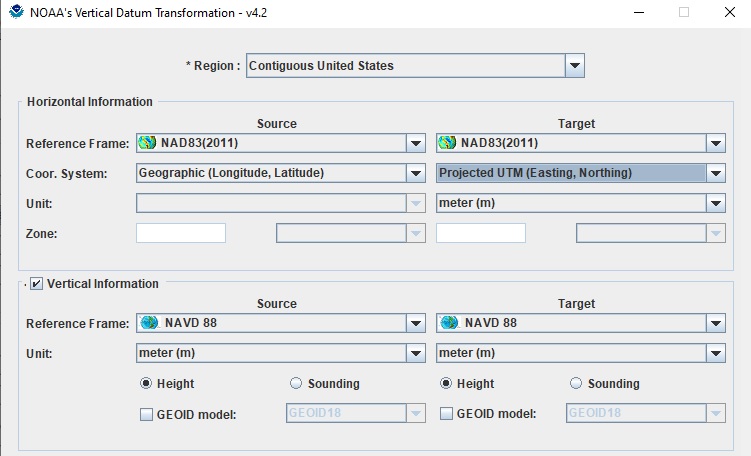Click the disabled source horizontal Unit dropdown
751x456 pixels.
(x=281, y=203)
